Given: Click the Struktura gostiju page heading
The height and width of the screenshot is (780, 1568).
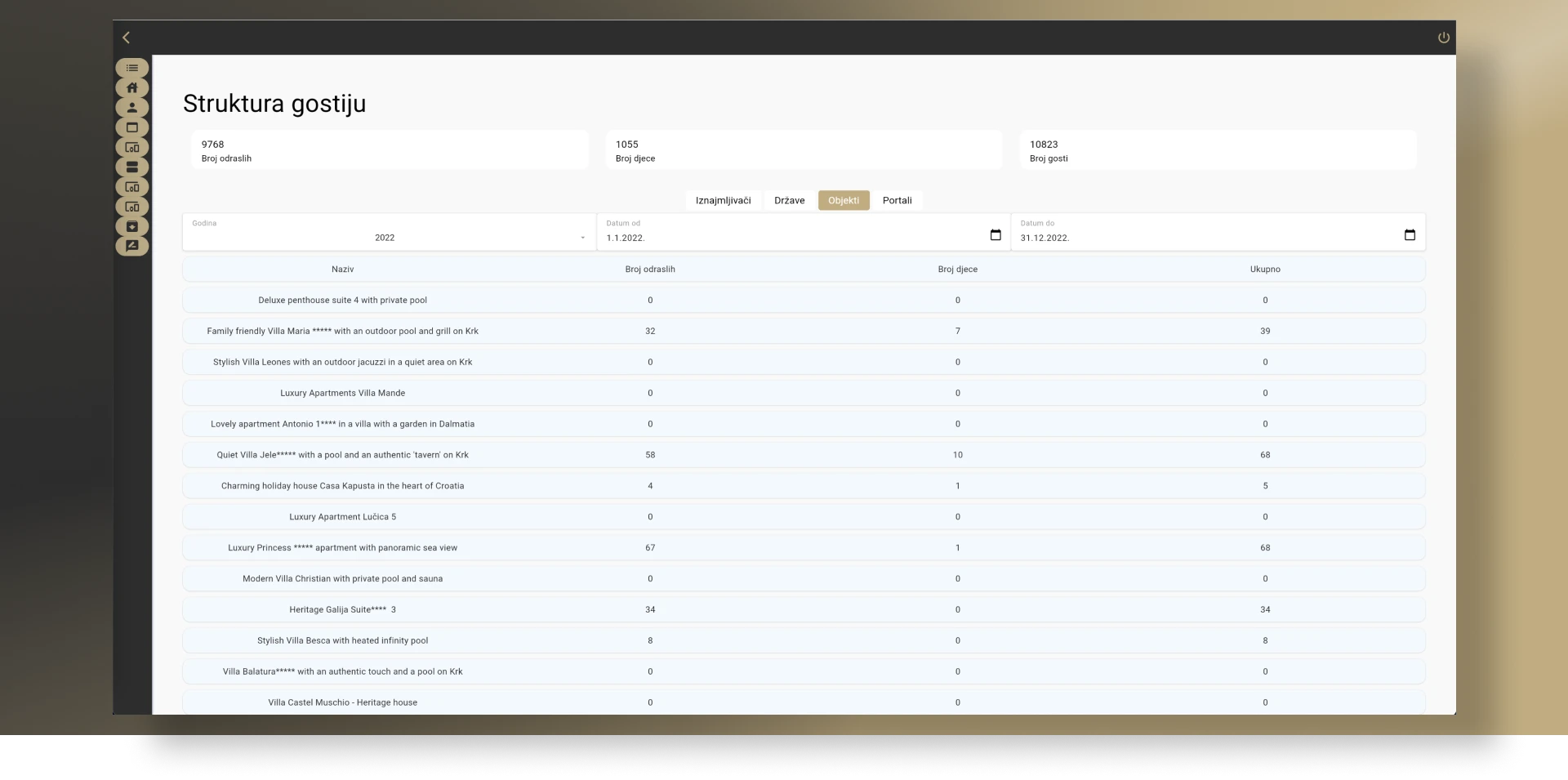Looking at the screenshot, I should (274, 105).
